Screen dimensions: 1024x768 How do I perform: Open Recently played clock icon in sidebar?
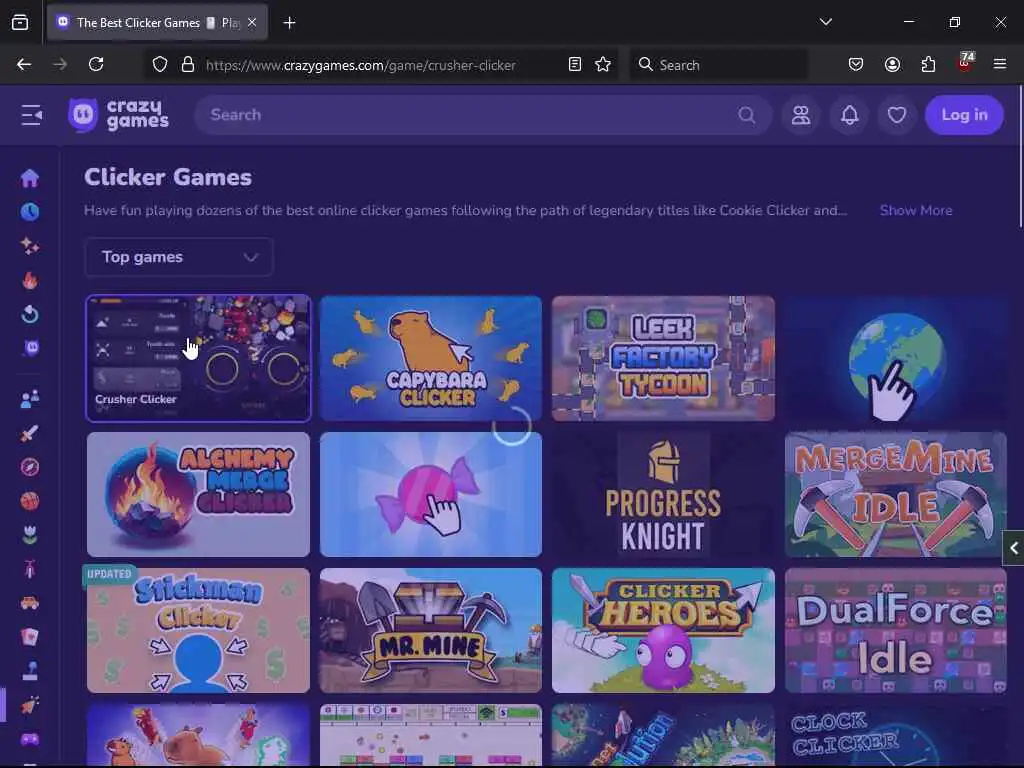click(29, 212)
